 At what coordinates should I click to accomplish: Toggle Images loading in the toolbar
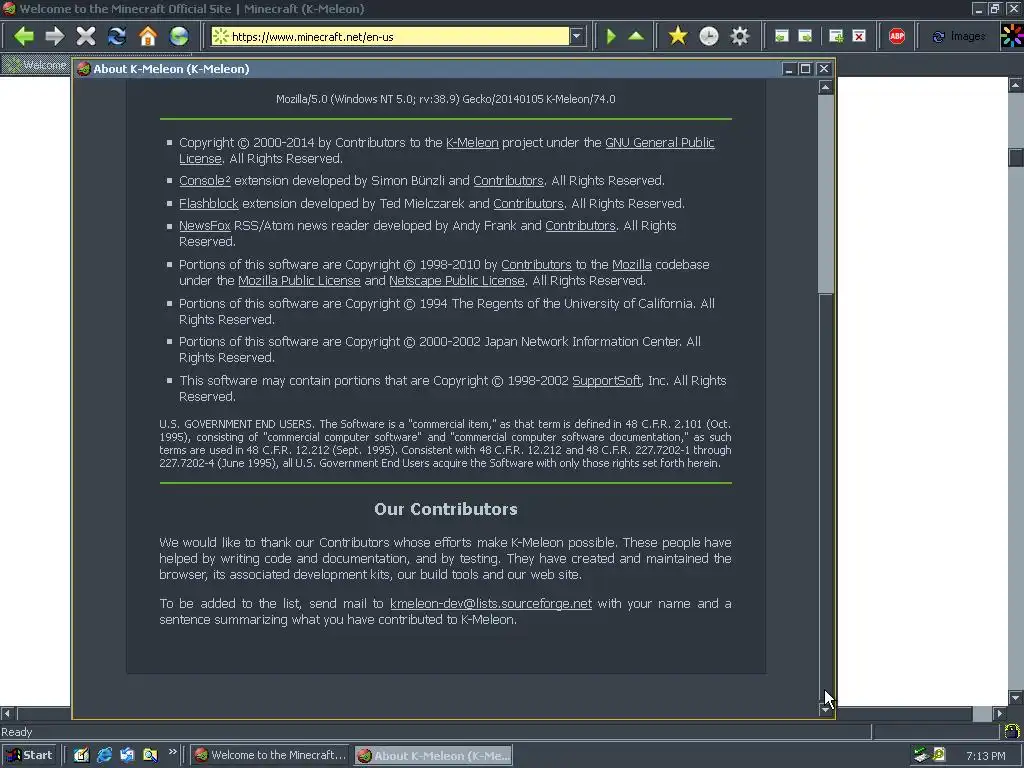click(x=959, y=37)
